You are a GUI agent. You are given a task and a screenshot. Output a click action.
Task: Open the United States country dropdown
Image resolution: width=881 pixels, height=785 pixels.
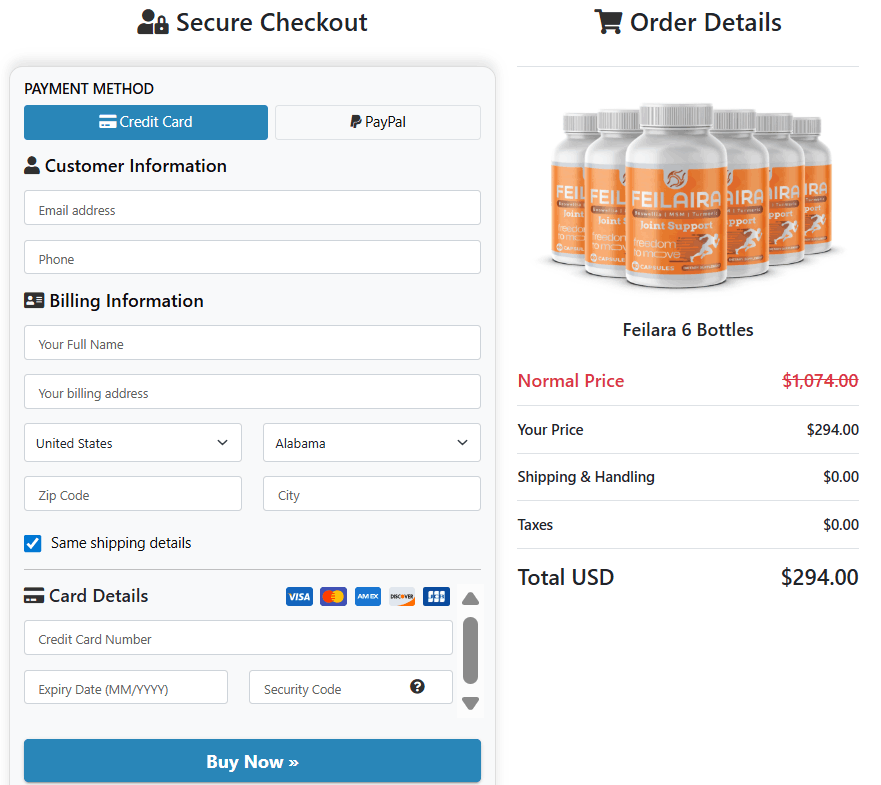pyautogui.click(x=132, y=442)
